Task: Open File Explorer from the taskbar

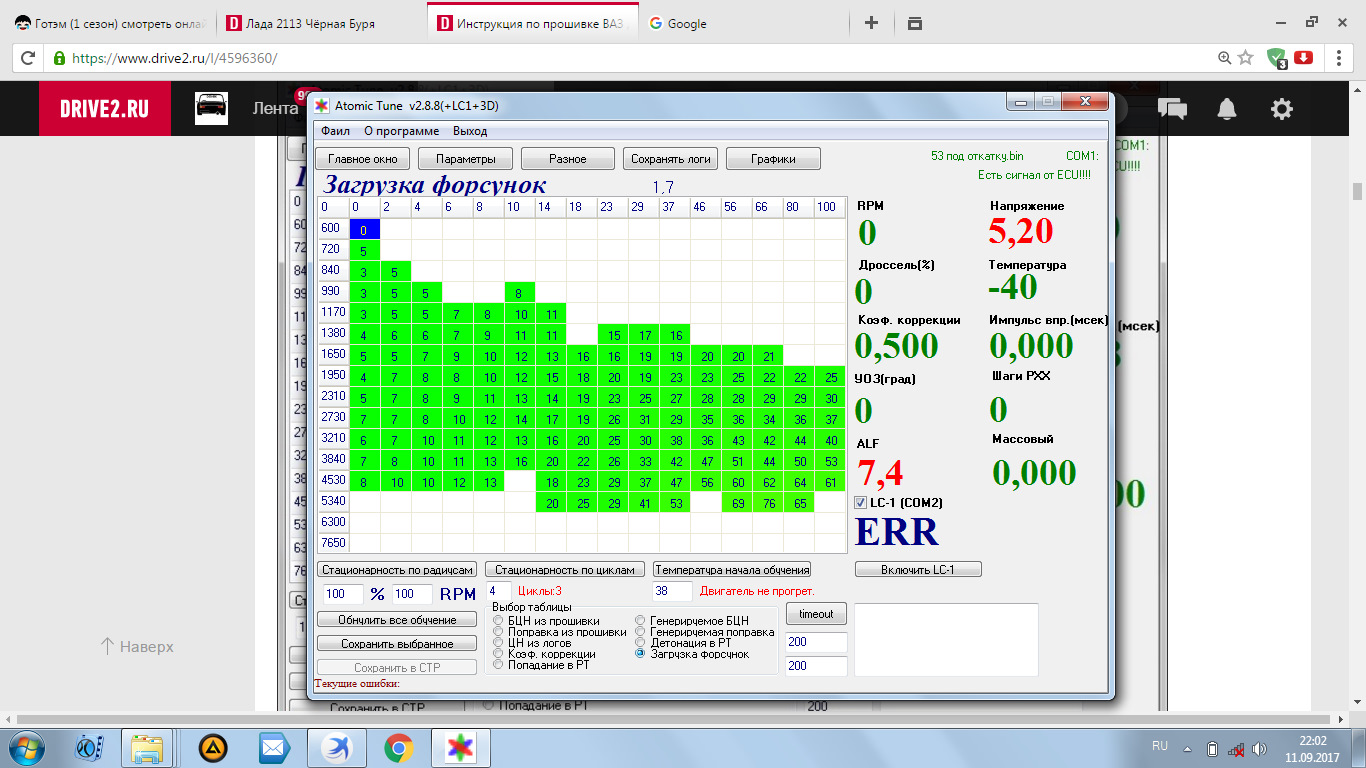Action: (147, 747)
